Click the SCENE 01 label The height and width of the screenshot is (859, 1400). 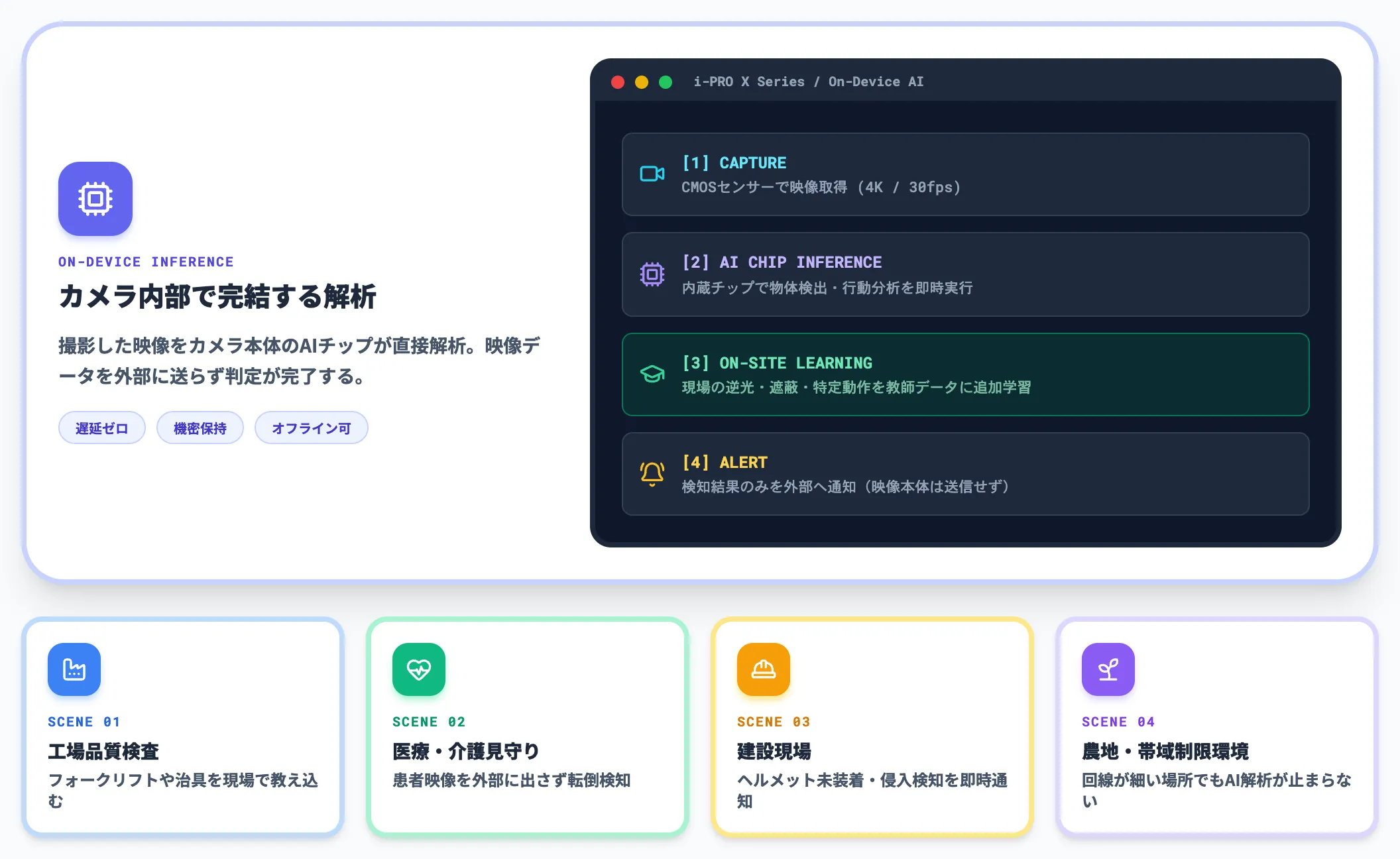[84, 722]
